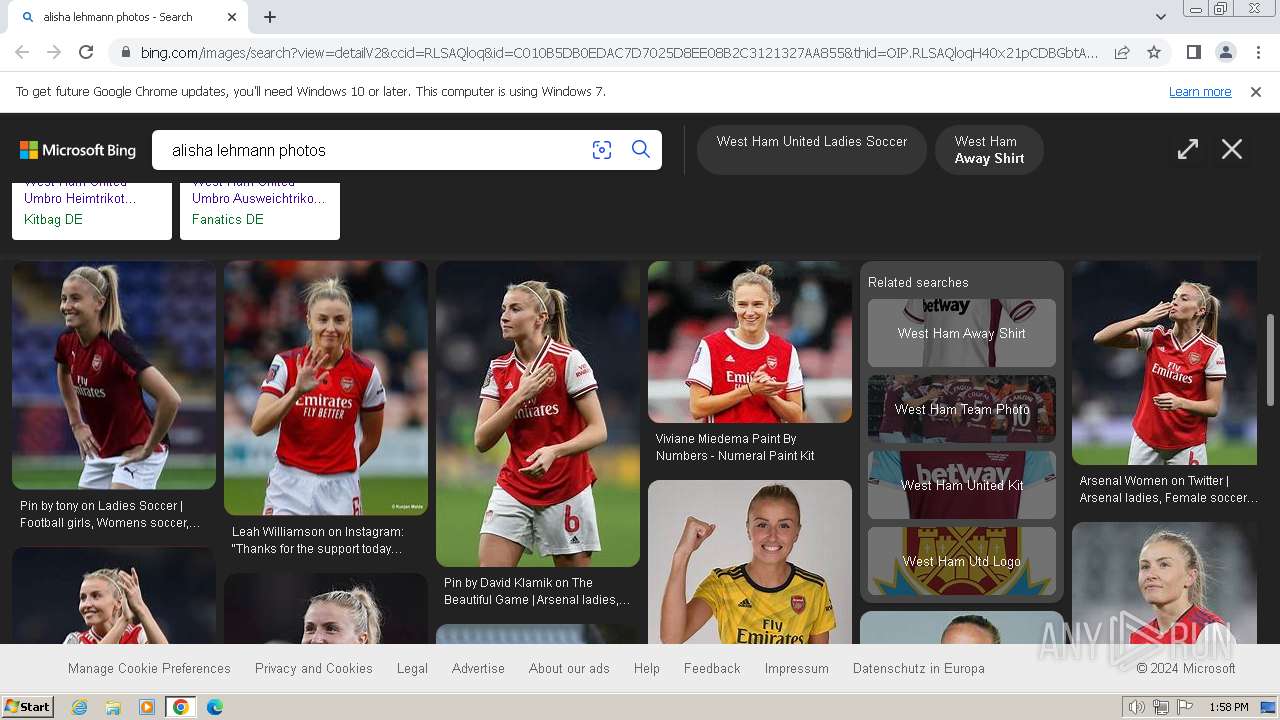Screen dimensions: 1280x720
Task: Open the yellow Fly Emirates jersey image
Action: pyautogui.click(x=750, y=562)
